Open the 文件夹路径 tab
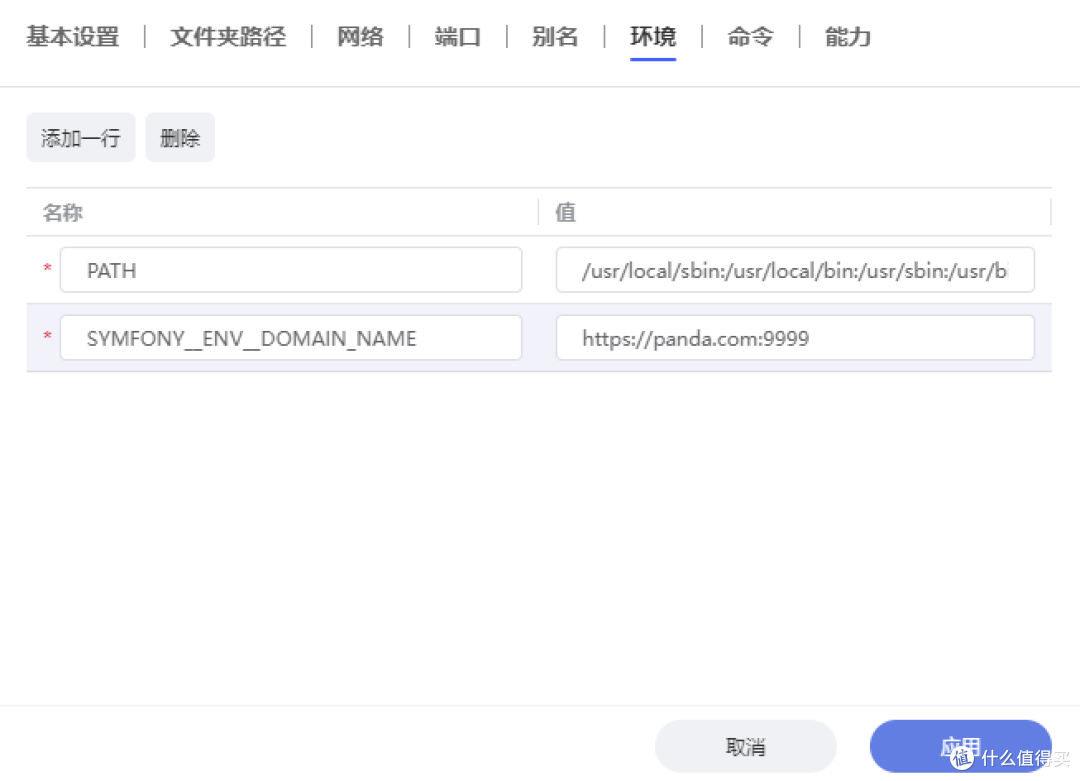 pyautogui.click(x=228, y=37)
